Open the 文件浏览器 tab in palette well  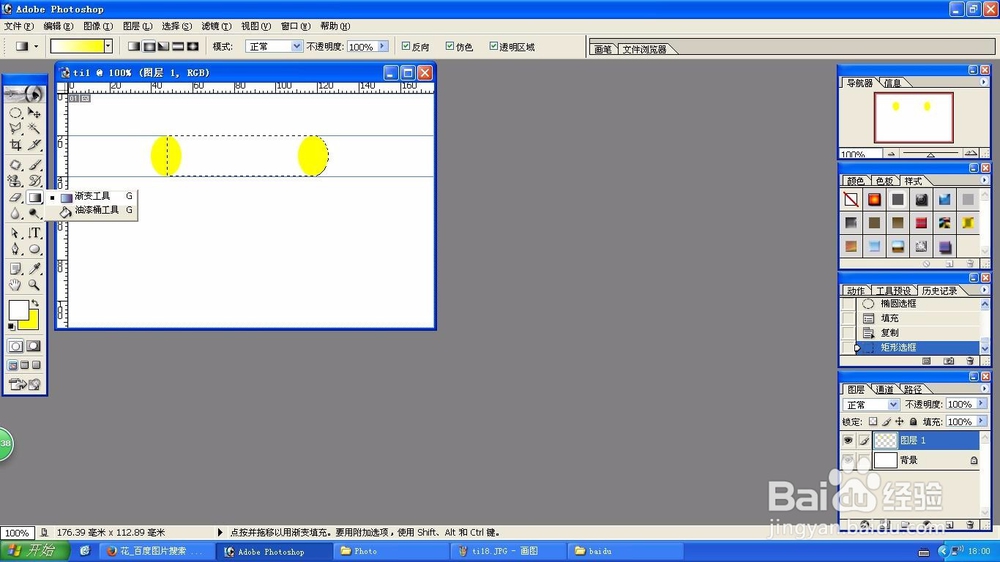pyautogui.click(x=644, y=49)
